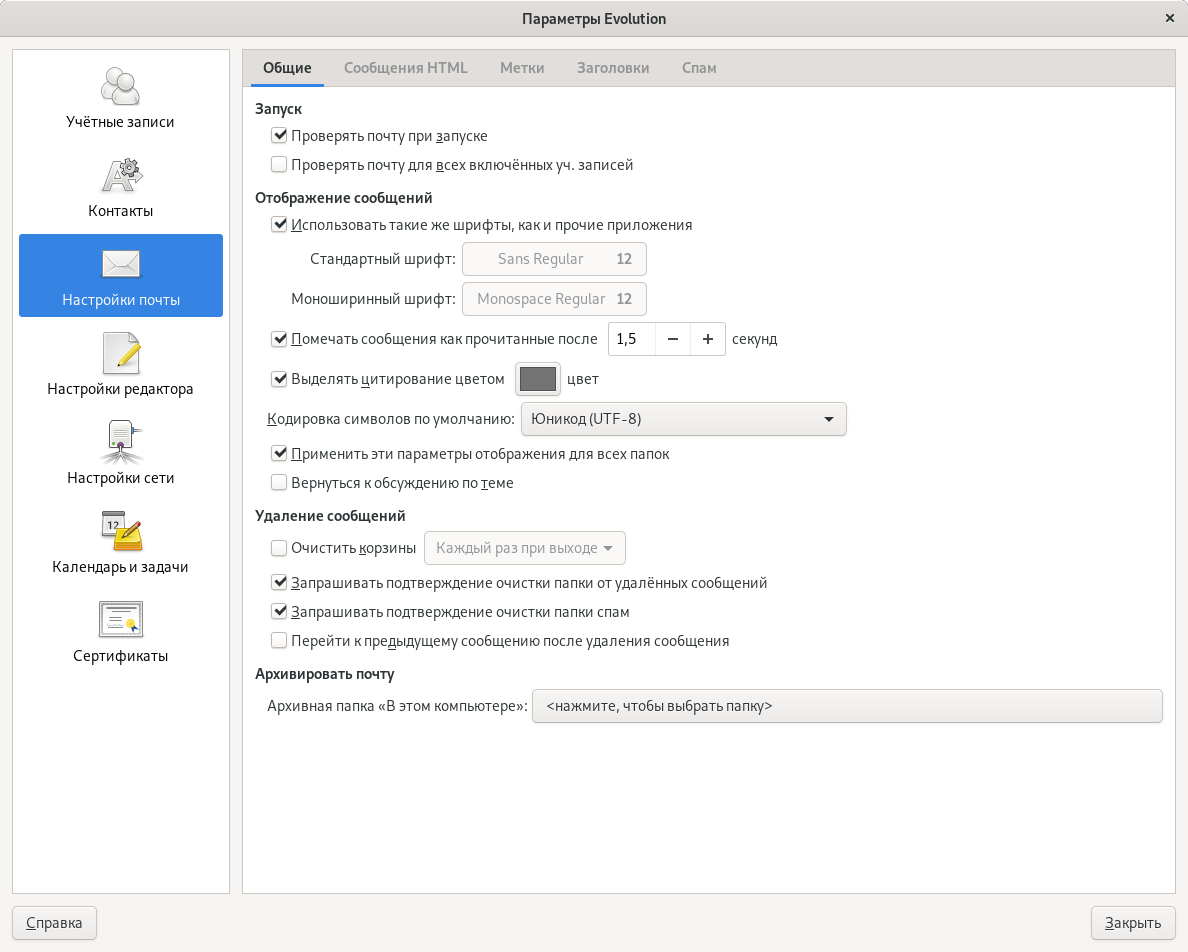Open the Кодировка символов Юникод (UTF-8) dropdown
Viewport: 1188px width, 952px height.
[x=683, y=419]
